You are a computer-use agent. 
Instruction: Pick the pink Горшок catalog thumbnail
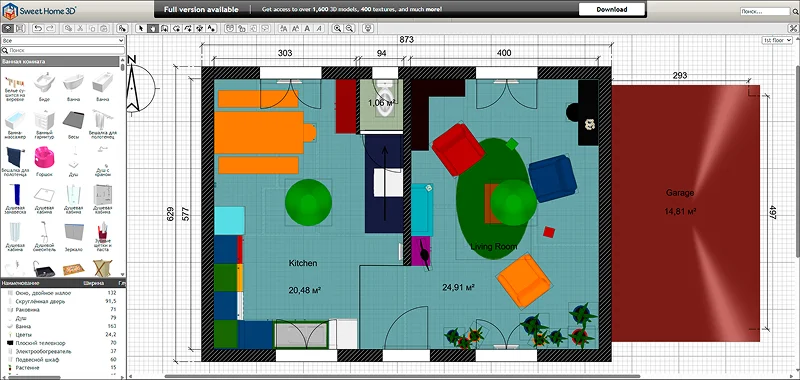44,157
